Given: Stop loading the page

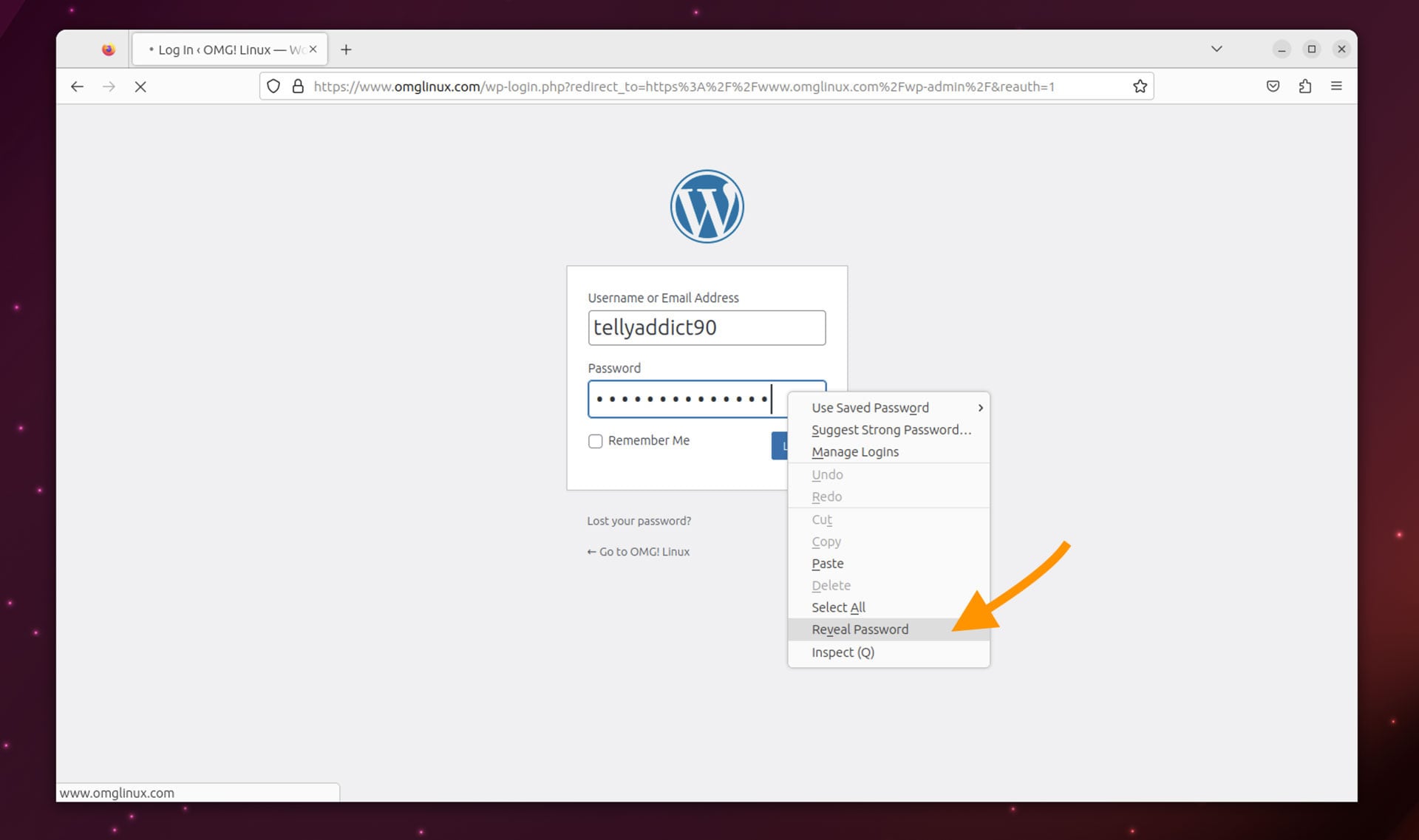Looking at the screenshot, I should (140, 86).
